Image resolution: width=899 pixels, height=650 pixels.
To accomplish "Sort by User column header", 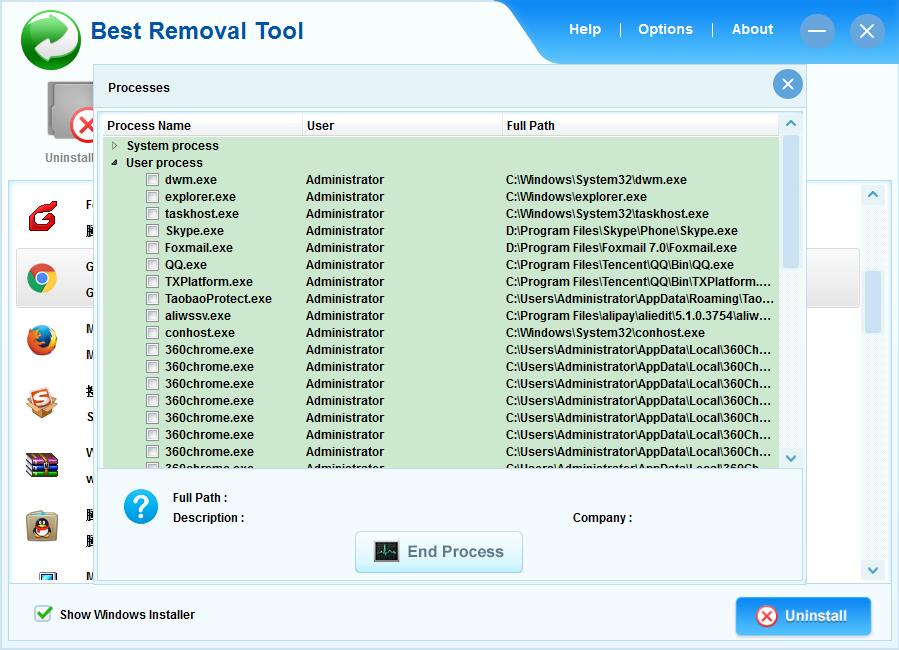I will point(402,126).
